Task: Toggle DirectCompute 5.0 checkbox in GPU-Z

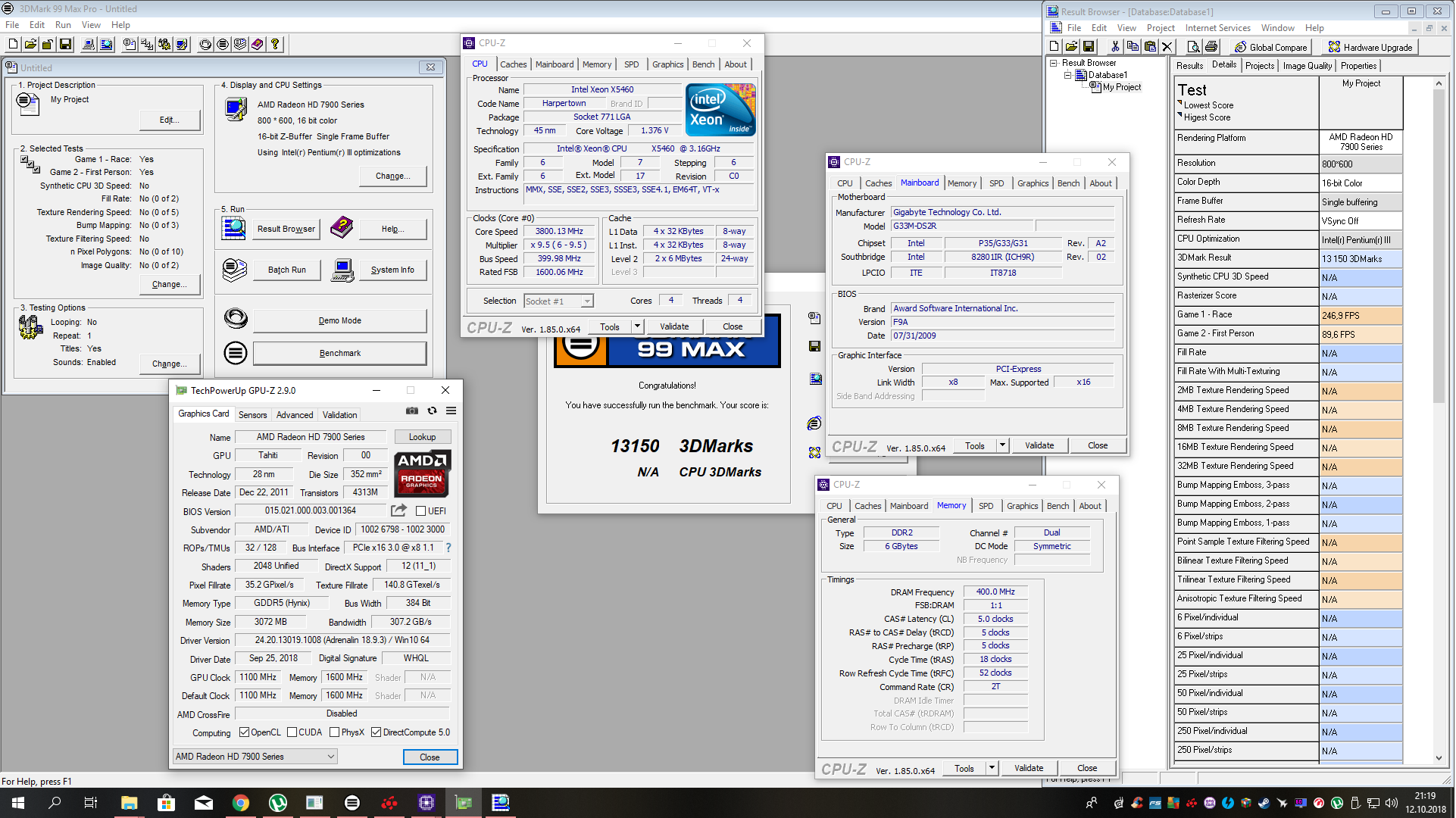Action: click(376, 732)
